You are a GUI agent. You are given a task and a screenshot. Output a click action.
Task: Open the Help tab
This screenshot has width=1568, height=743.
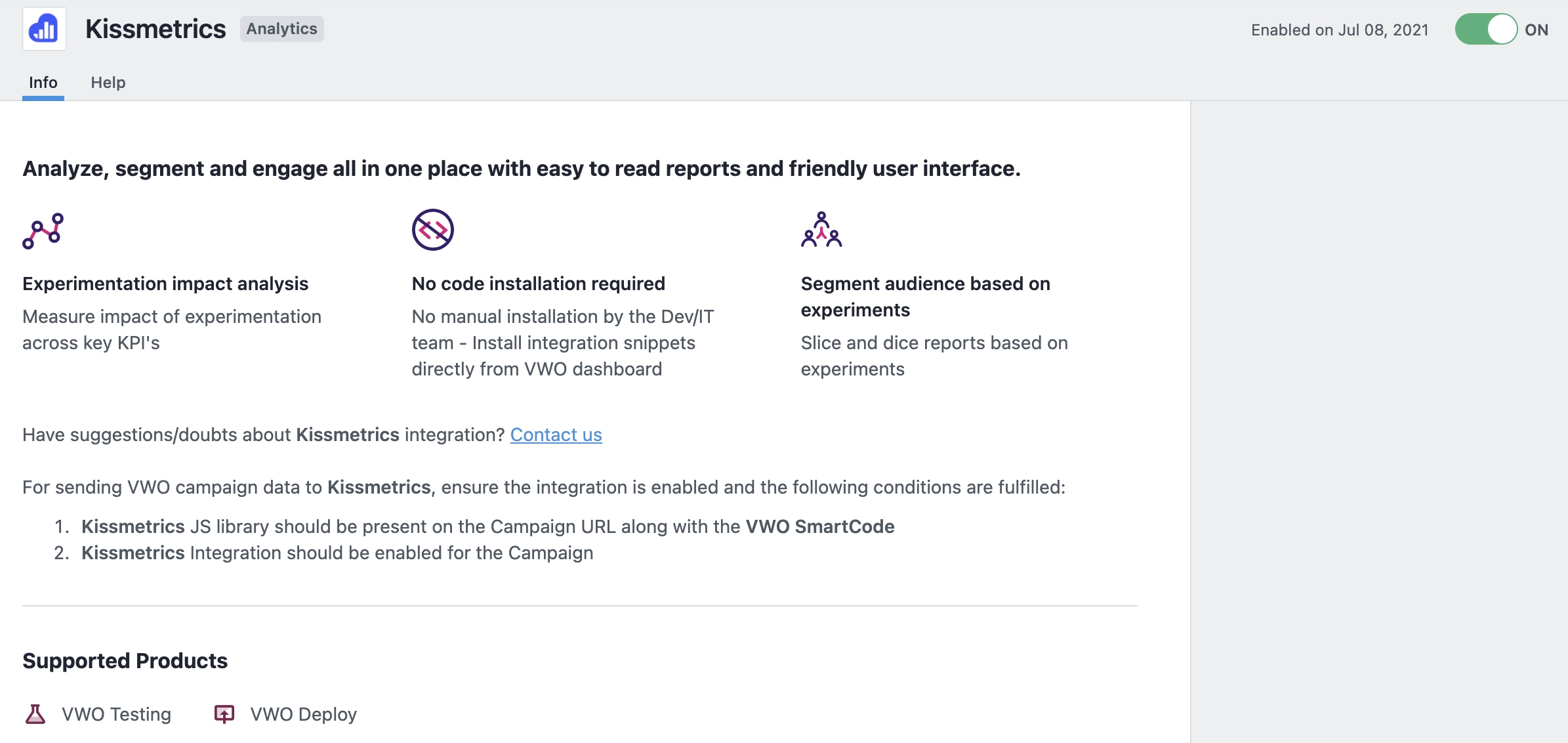108,82
